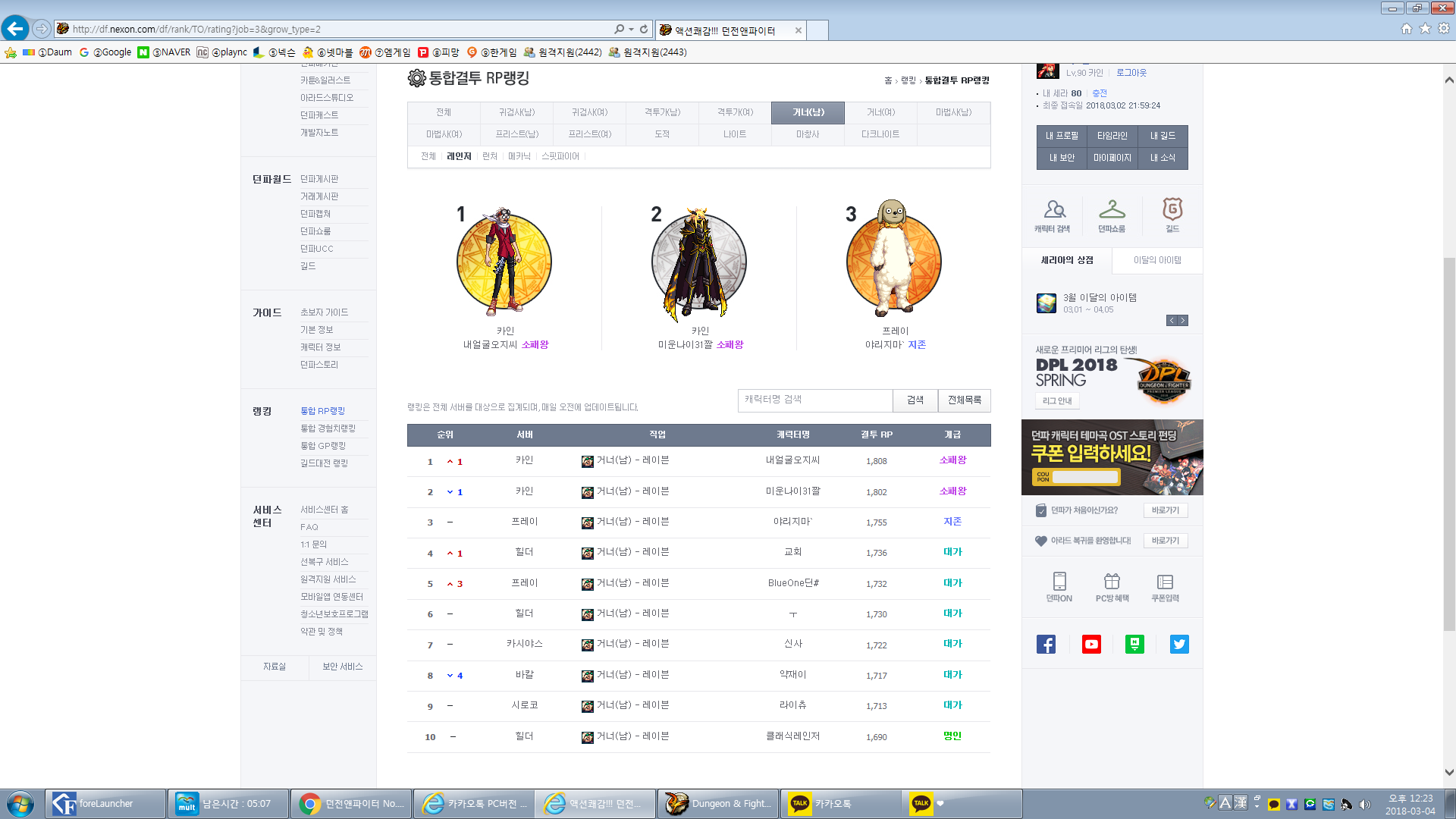The image size is (1456, 819).
Task: Click the character name search field
Action: pos(814,400)
